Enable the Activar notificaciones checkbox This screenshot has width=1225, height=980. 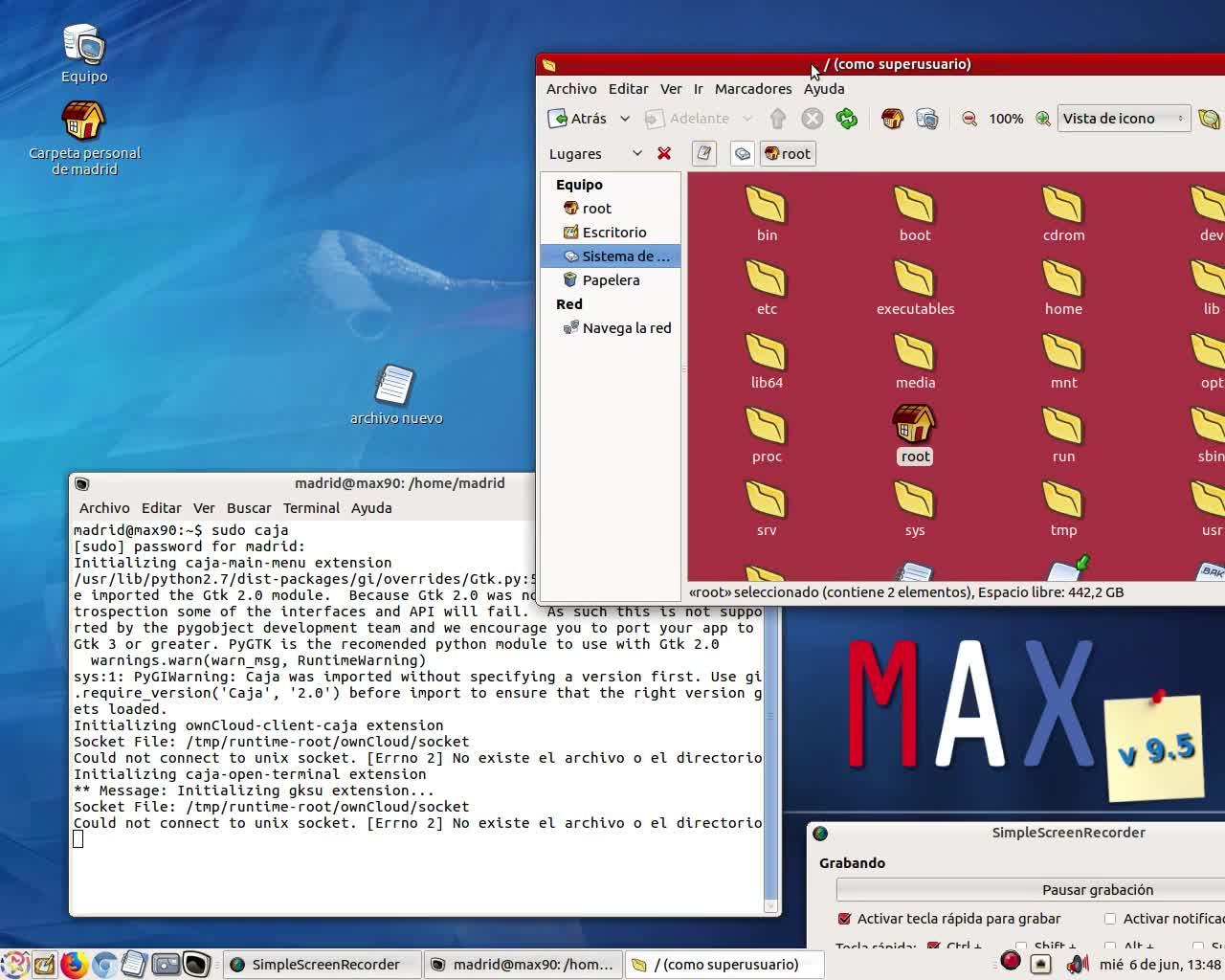tap(1110, 919)
